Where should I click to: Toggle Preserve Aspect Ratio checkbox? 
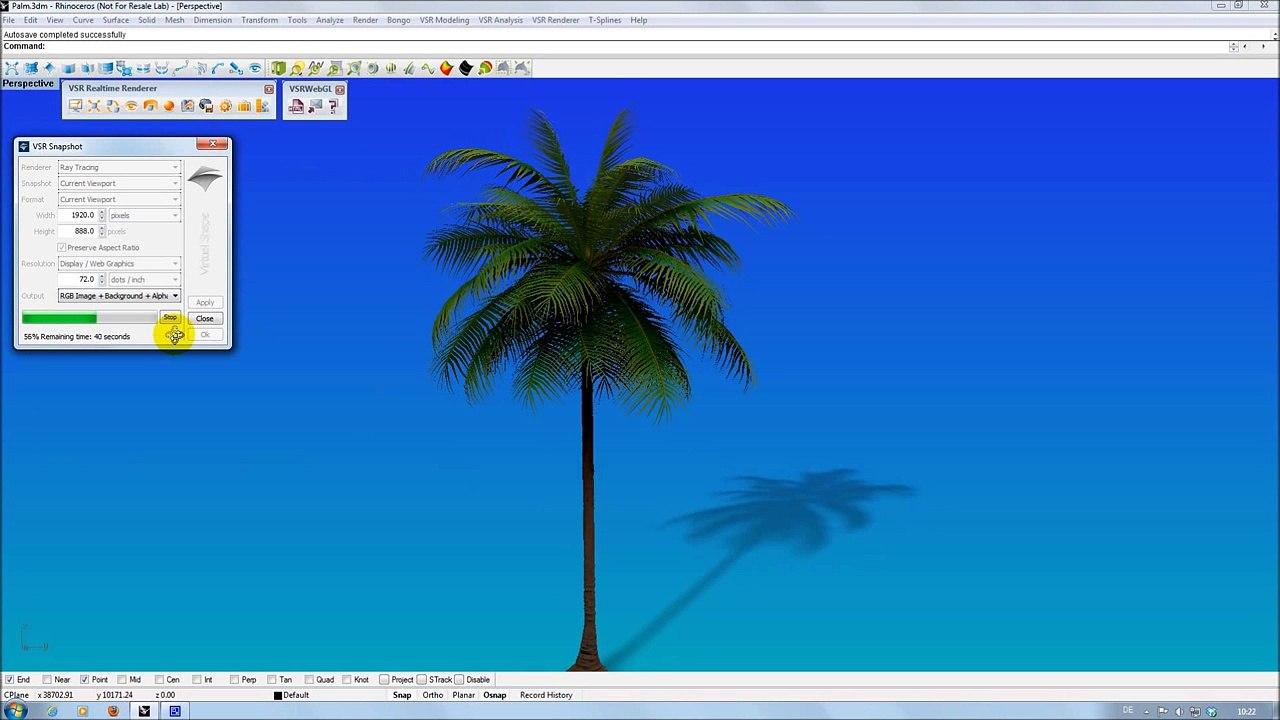coord(62,247)
